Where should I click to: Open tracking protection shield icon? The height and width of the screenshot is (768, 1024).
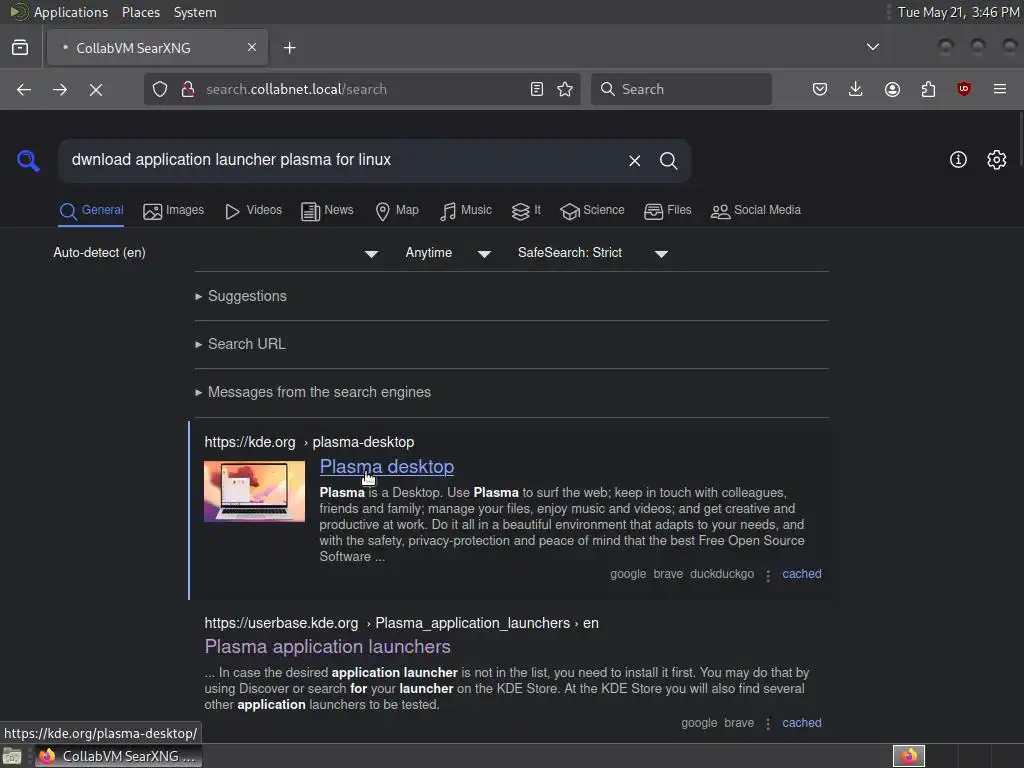160,89
